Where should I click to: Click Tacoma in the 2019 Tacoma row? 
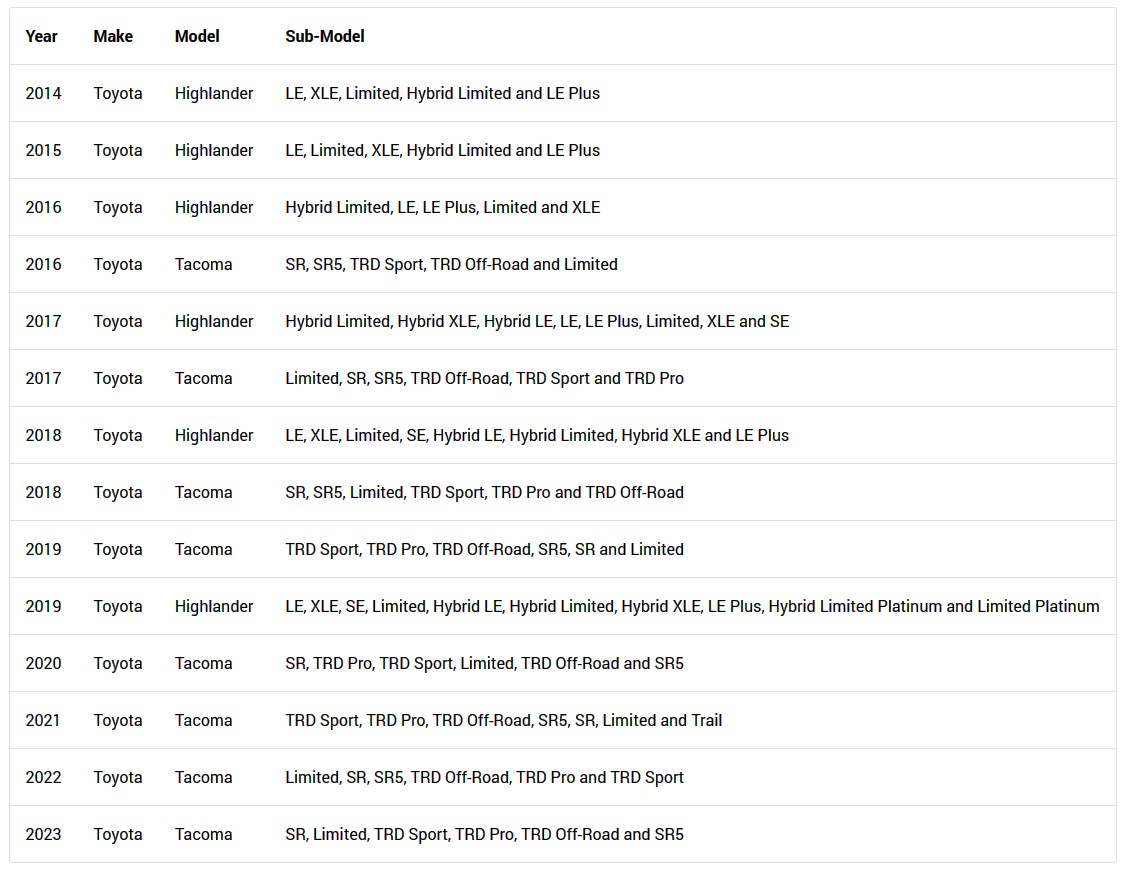pos(203,549)
